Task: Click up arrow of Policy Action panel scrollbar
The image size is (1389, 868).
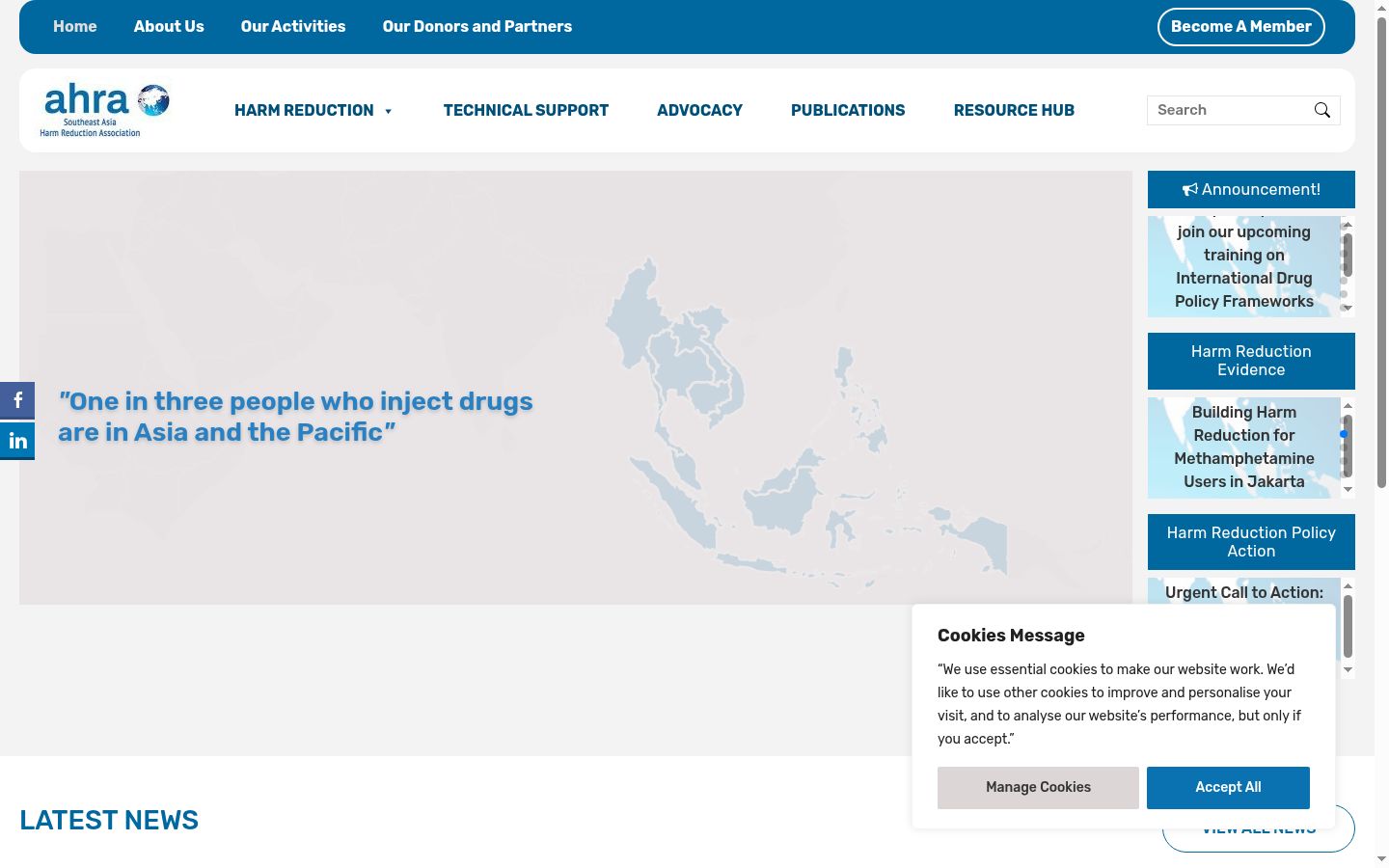Action: click(1348, 586)
